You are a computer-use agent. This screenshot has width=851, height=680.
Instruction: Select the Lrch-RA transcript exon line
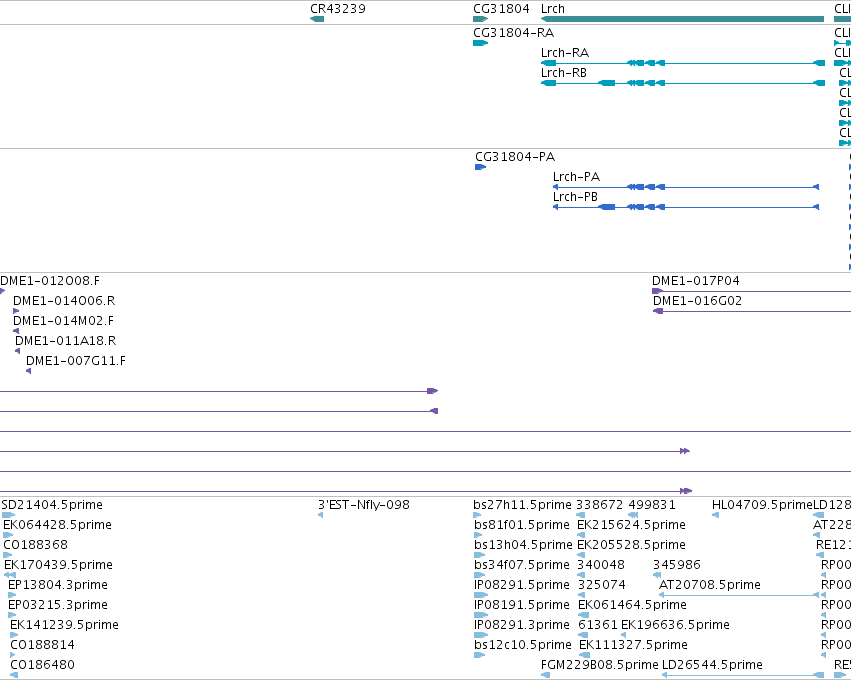tap(683, 63)
